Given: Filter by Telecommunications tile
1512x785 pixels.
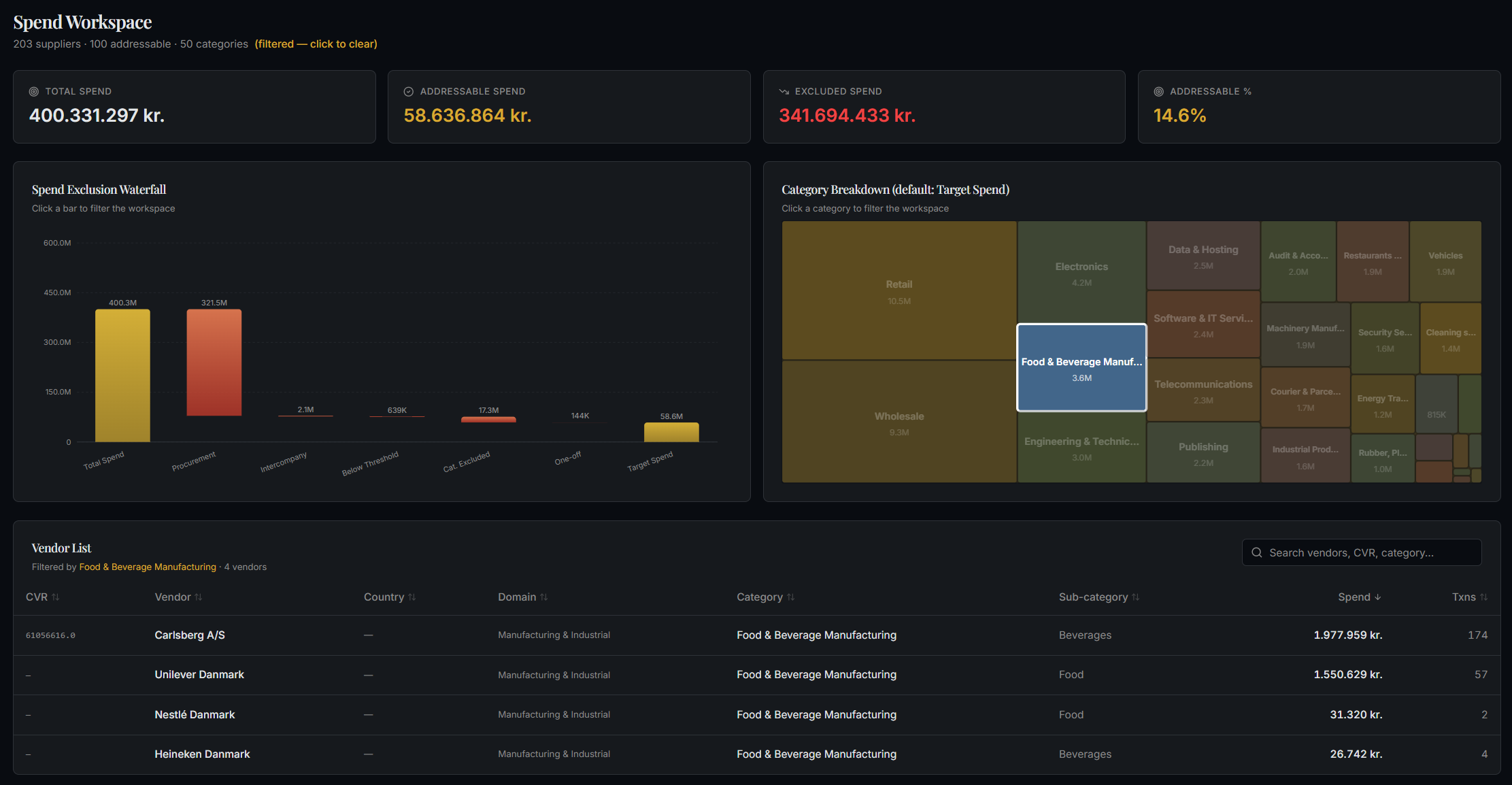Looking at the screenshot, I should (x=1203, y=390).
